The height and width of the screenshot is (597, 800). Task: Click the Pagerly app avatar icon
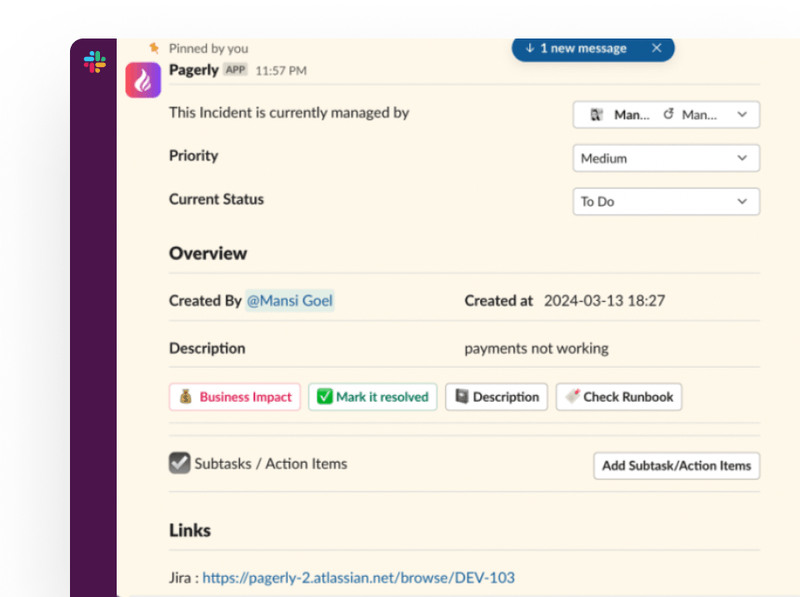(x=142, y=79)
